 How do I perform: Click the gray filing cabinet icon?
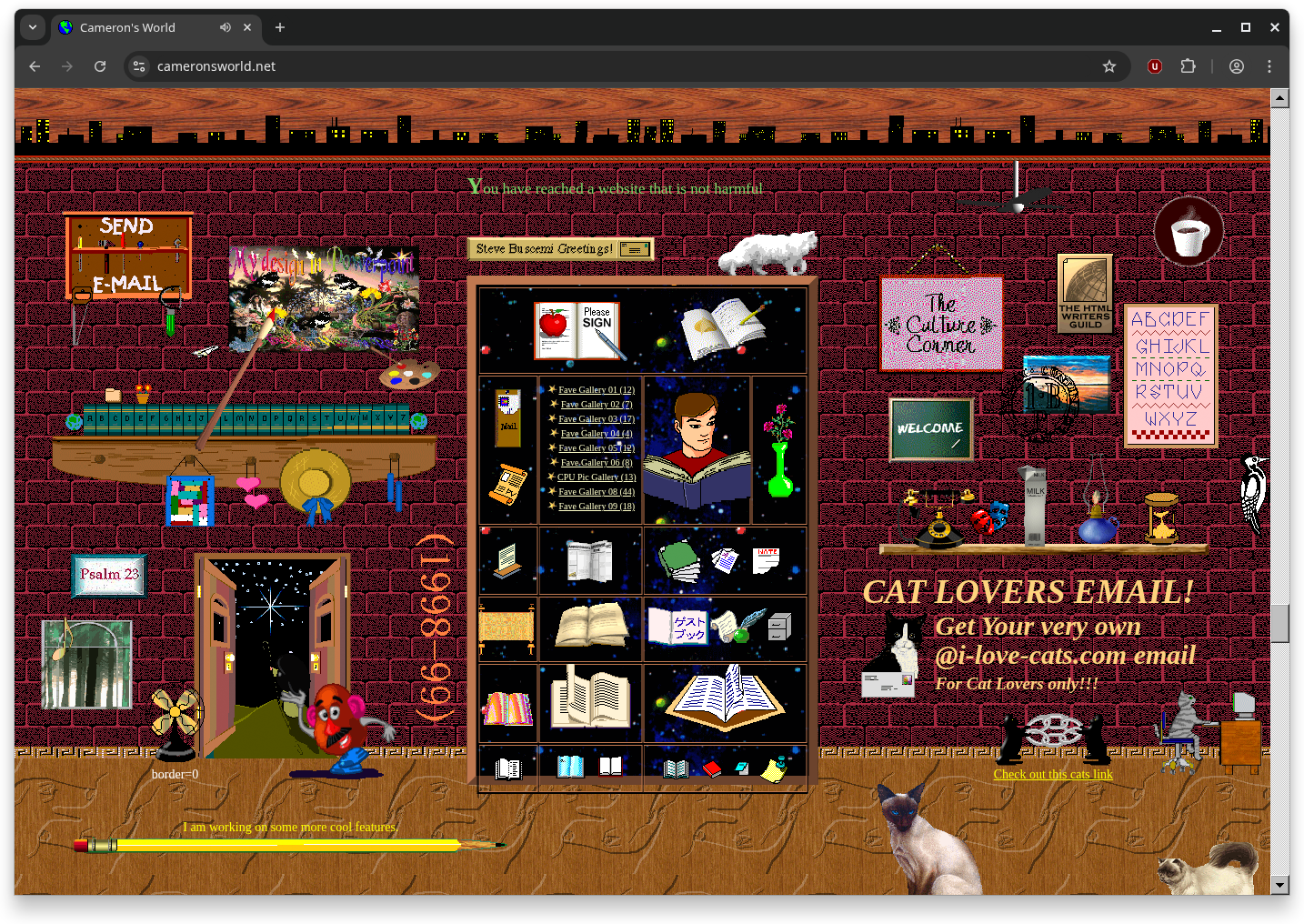tap(779, 627)
